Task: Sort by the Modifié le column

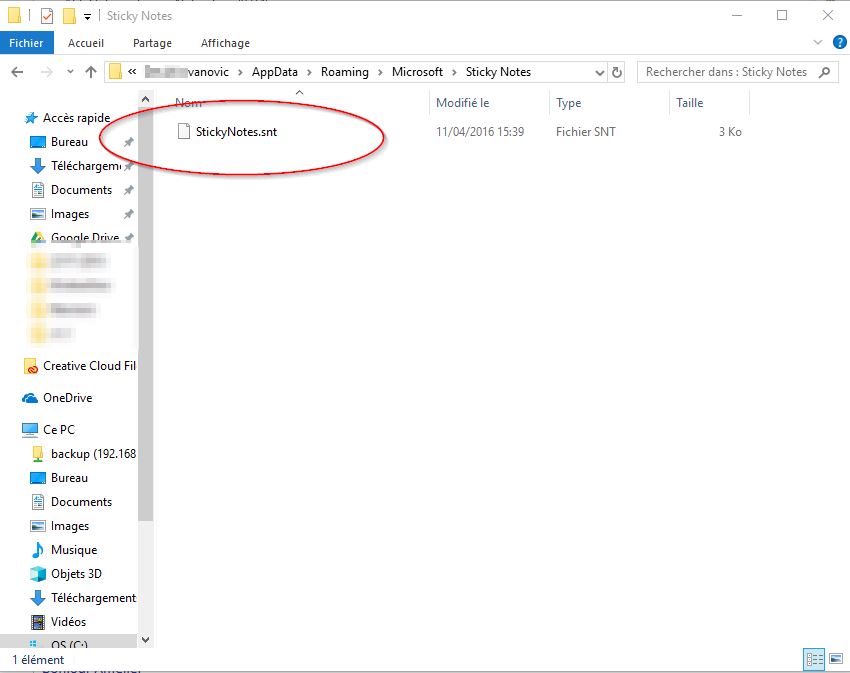Action: coord(462,102)
